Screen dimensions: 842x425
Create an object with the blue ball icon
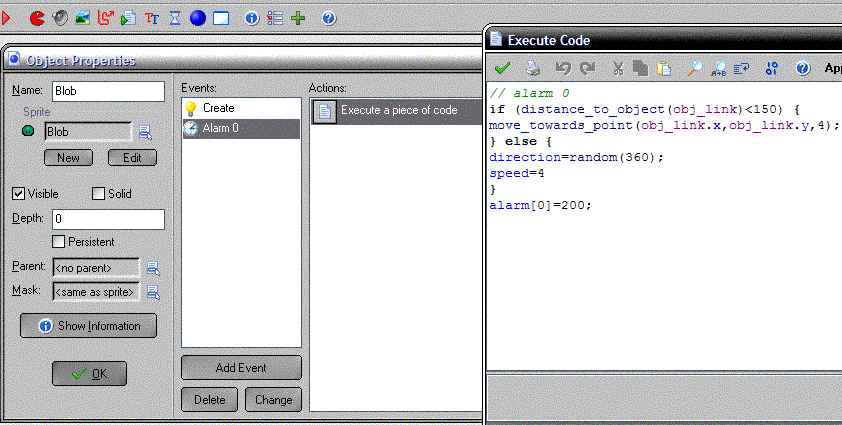pyautogui.click(x=198, y=18)
